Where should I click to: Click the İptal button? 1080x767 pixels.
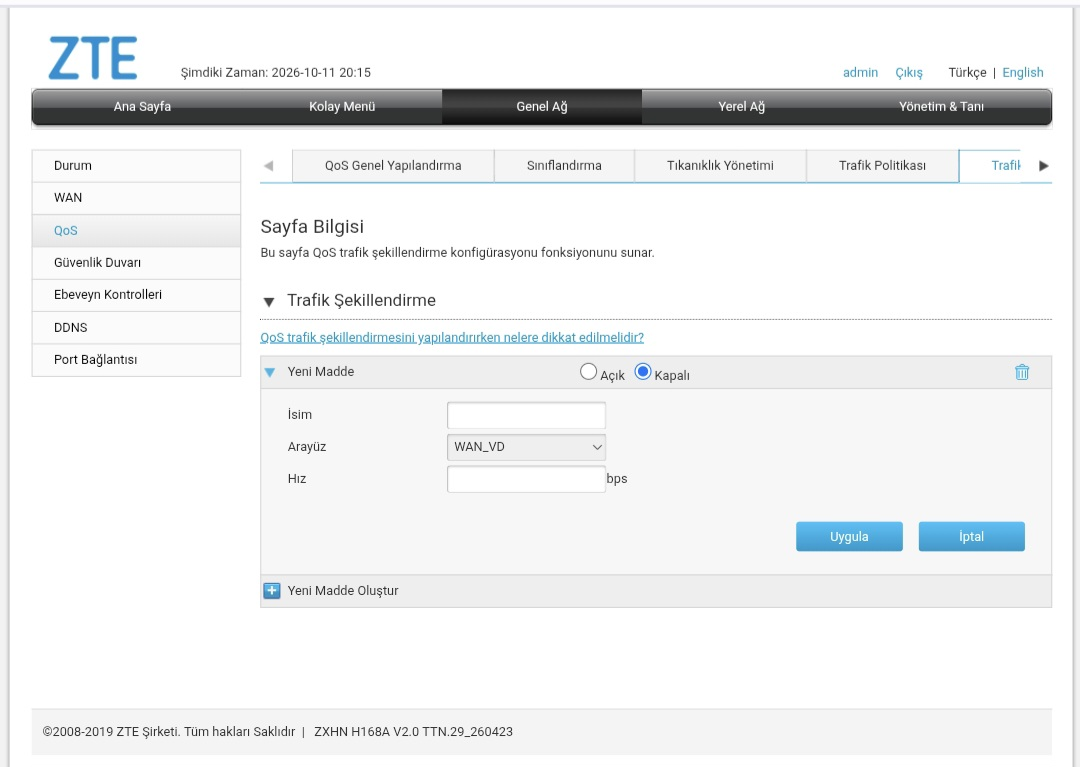(972, 536)
